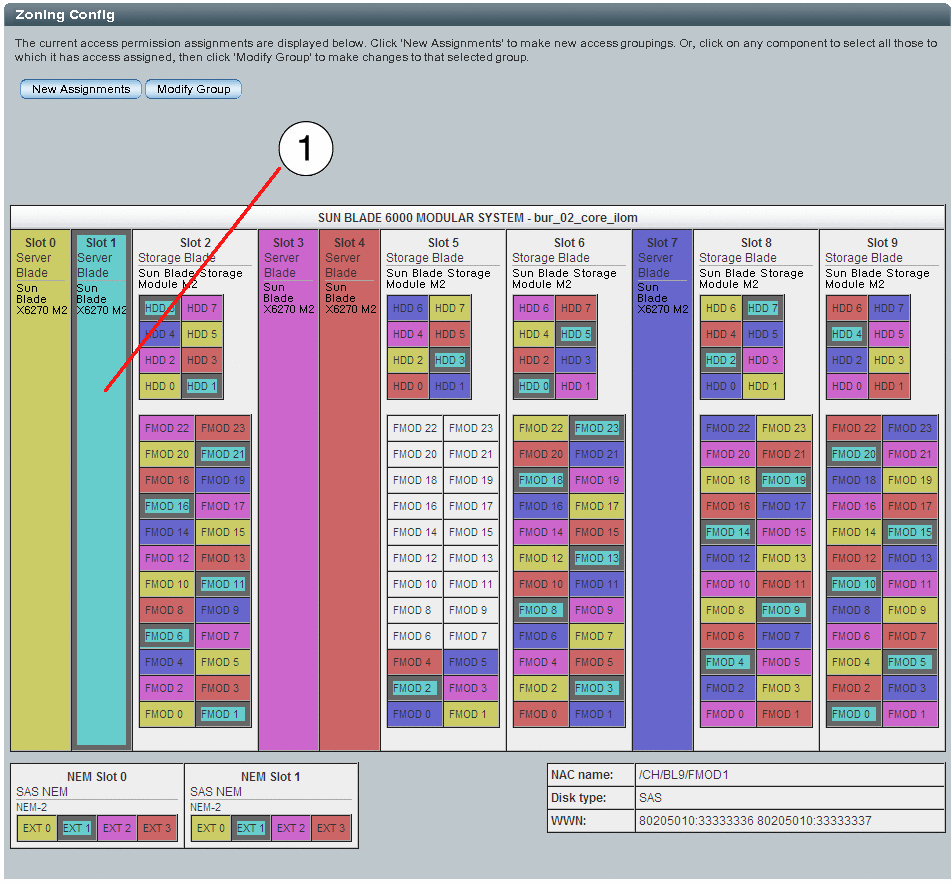The width and height of the screenshot is (952, 884).
Task: Select HDD 5 in Slot 6
Action: point(576,334)
